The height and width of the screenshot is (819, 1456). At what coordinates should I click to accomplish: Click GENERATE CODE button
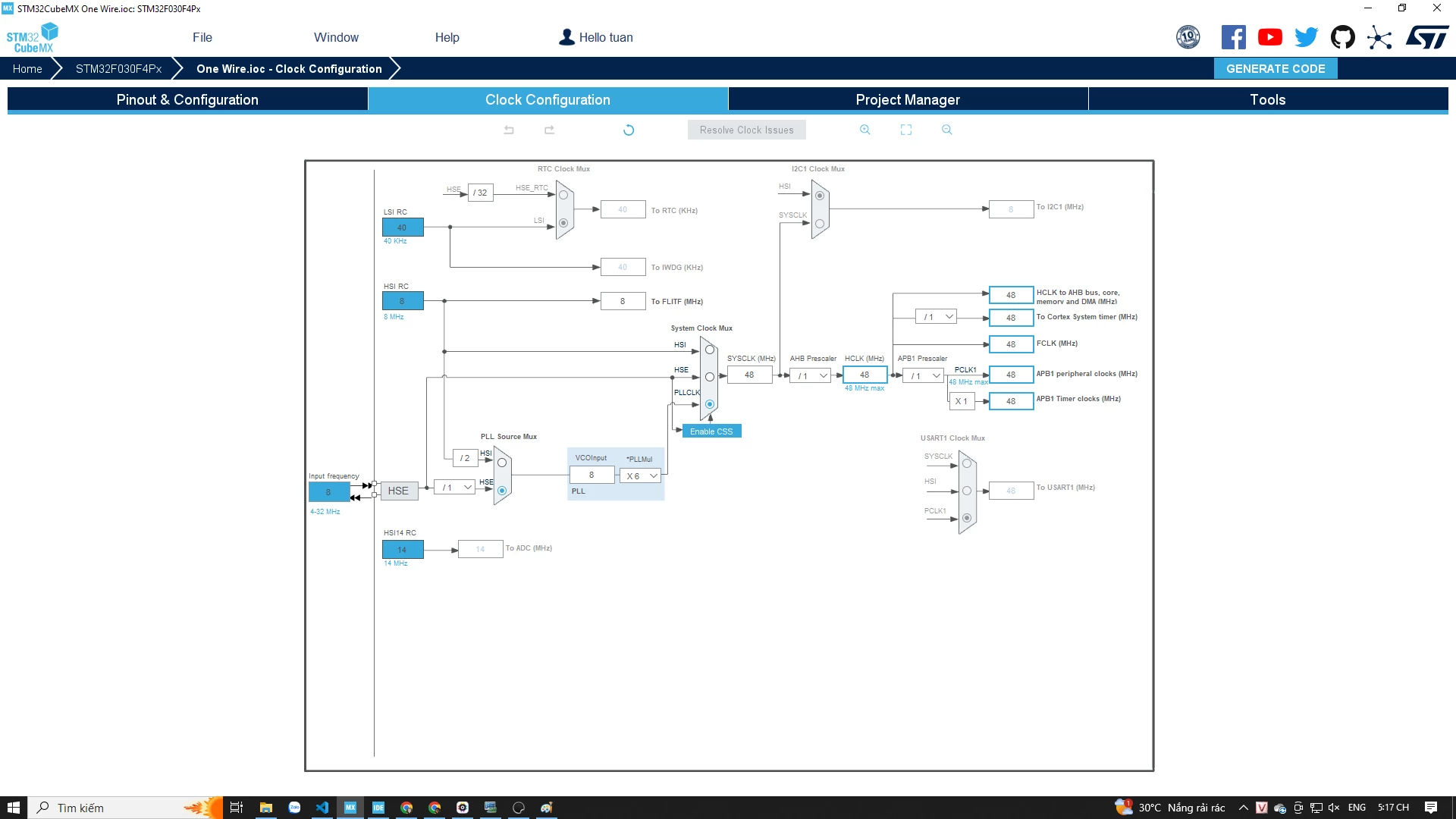point(1276,68)
